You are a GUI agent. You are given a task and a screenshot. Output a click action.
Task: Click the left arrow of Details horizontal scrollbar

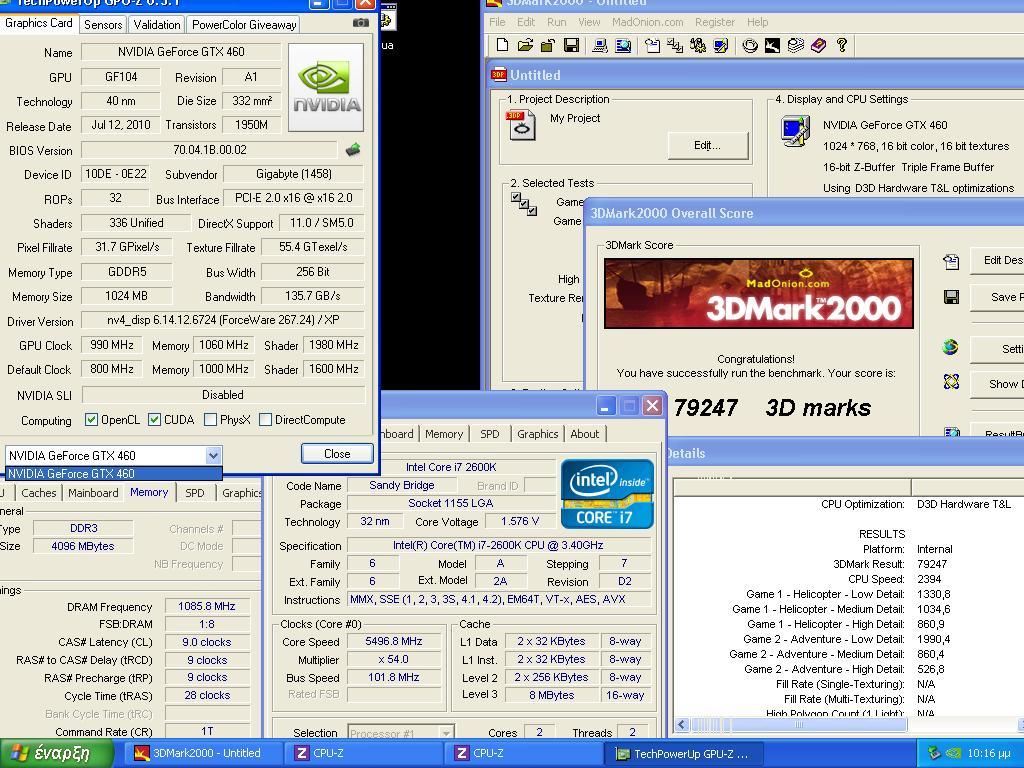(x=682, y=724)
